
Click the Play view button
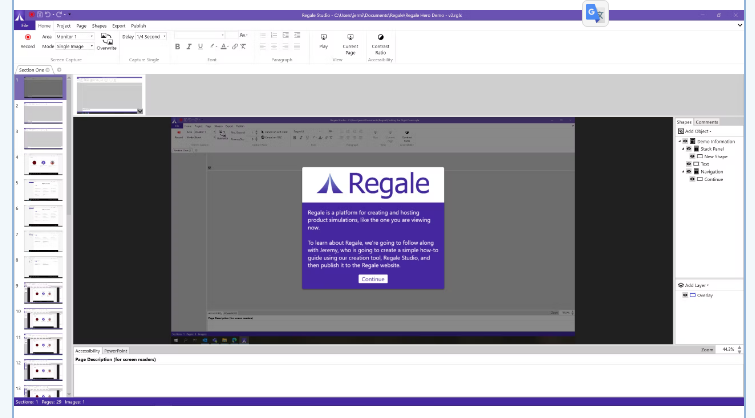[x=324, y=41]
